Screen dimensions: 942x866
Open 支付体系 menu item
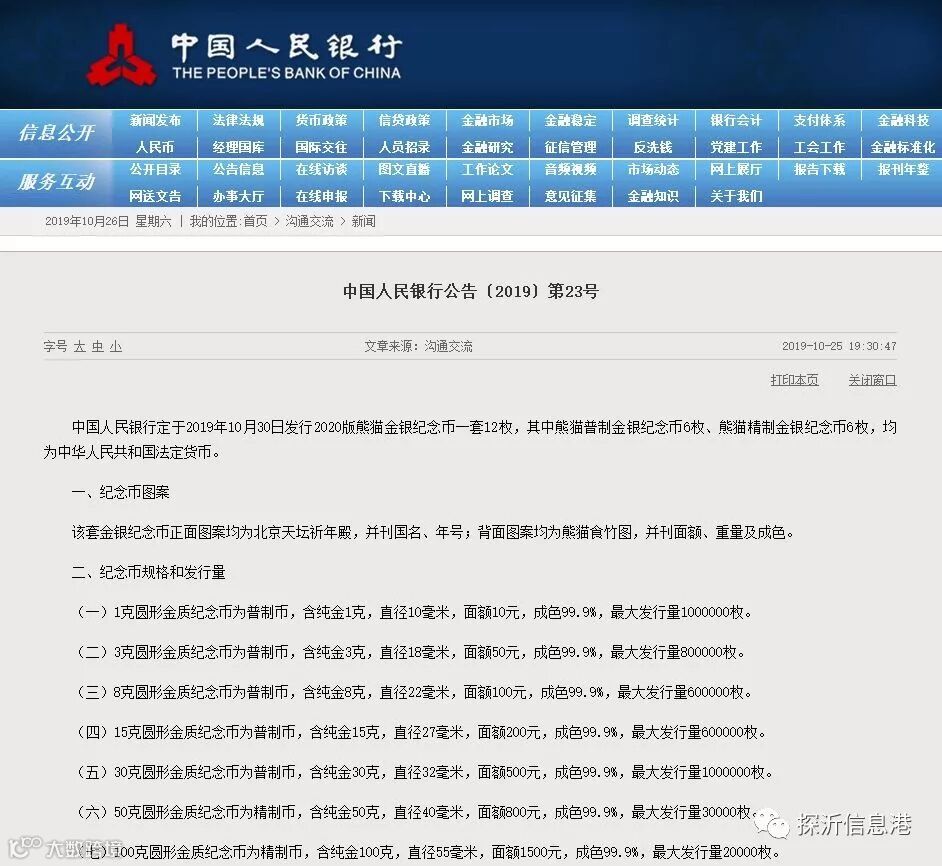click(819, 120)
